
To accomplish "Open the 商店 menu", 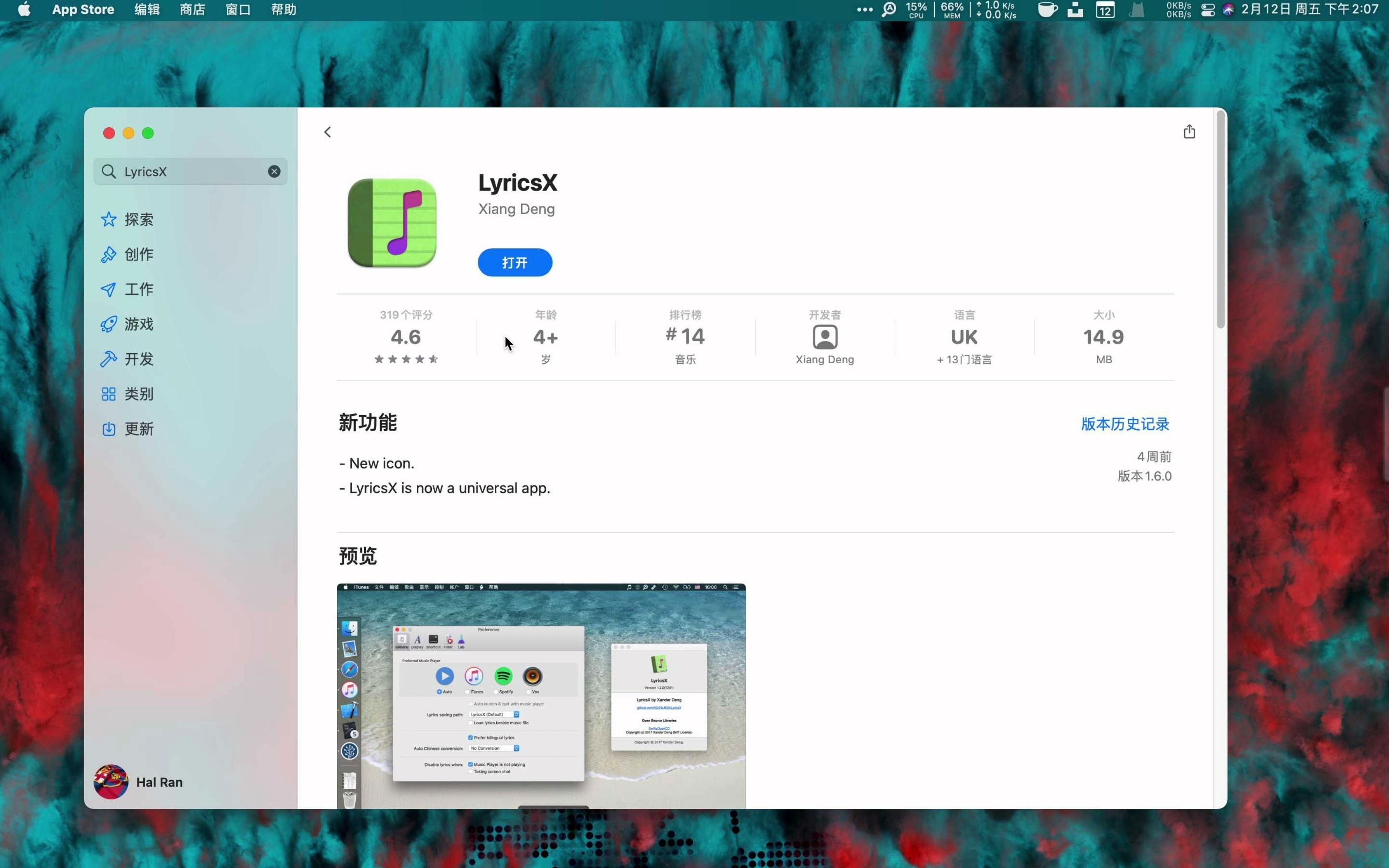I will click(192, 9).
